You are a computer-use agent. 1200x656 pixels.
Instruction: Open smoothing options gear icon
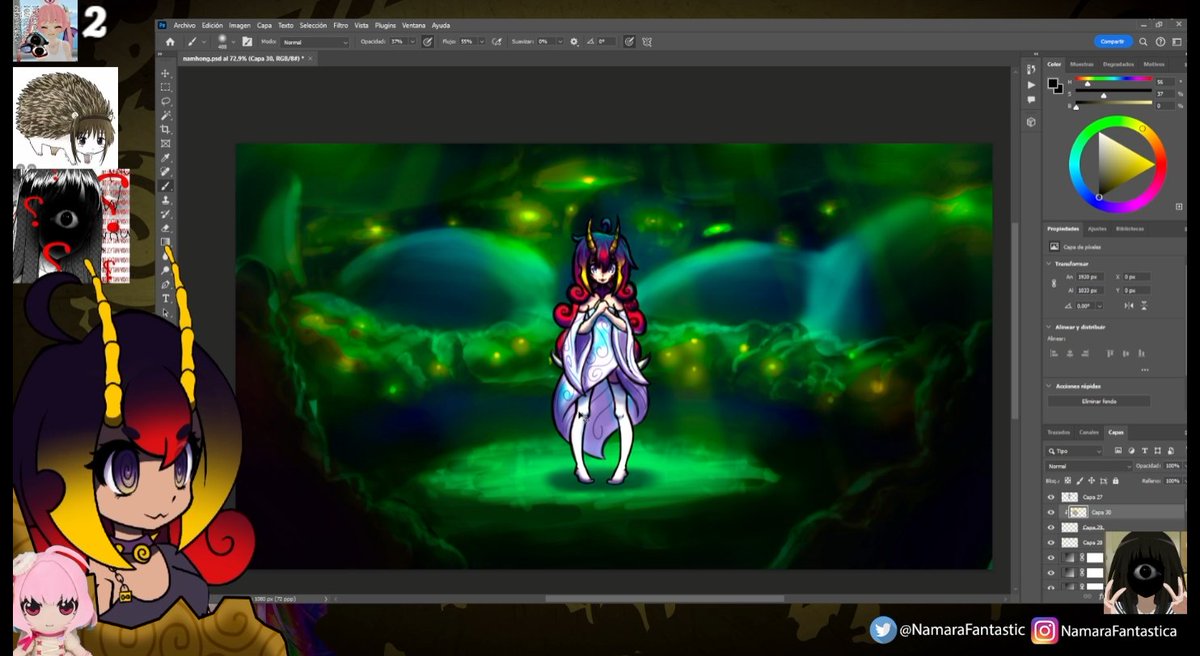(x=574, y=42)
